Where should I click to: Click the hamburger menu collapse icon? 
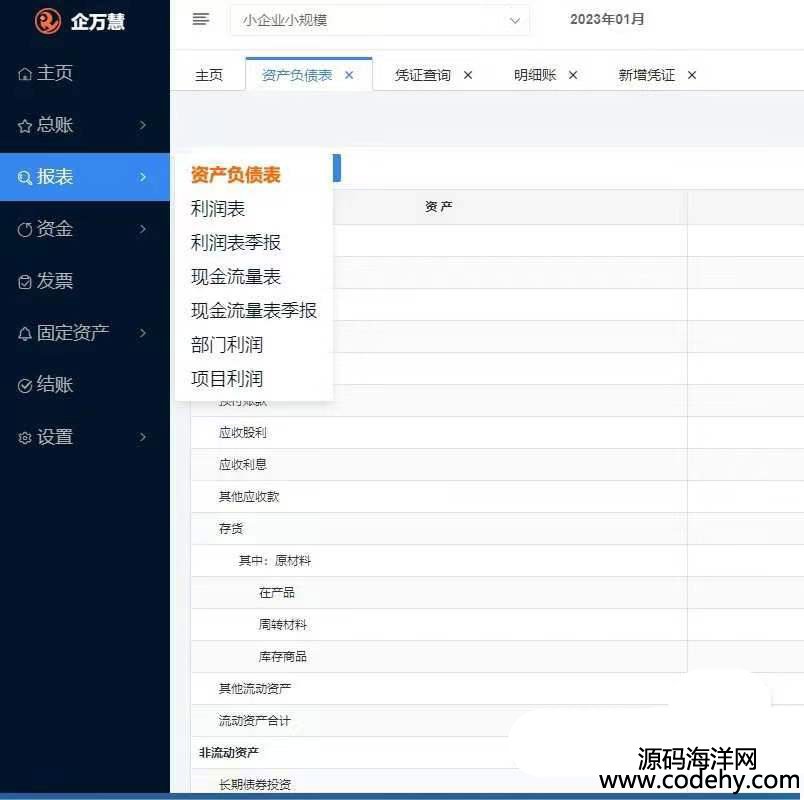coord(201,19)
